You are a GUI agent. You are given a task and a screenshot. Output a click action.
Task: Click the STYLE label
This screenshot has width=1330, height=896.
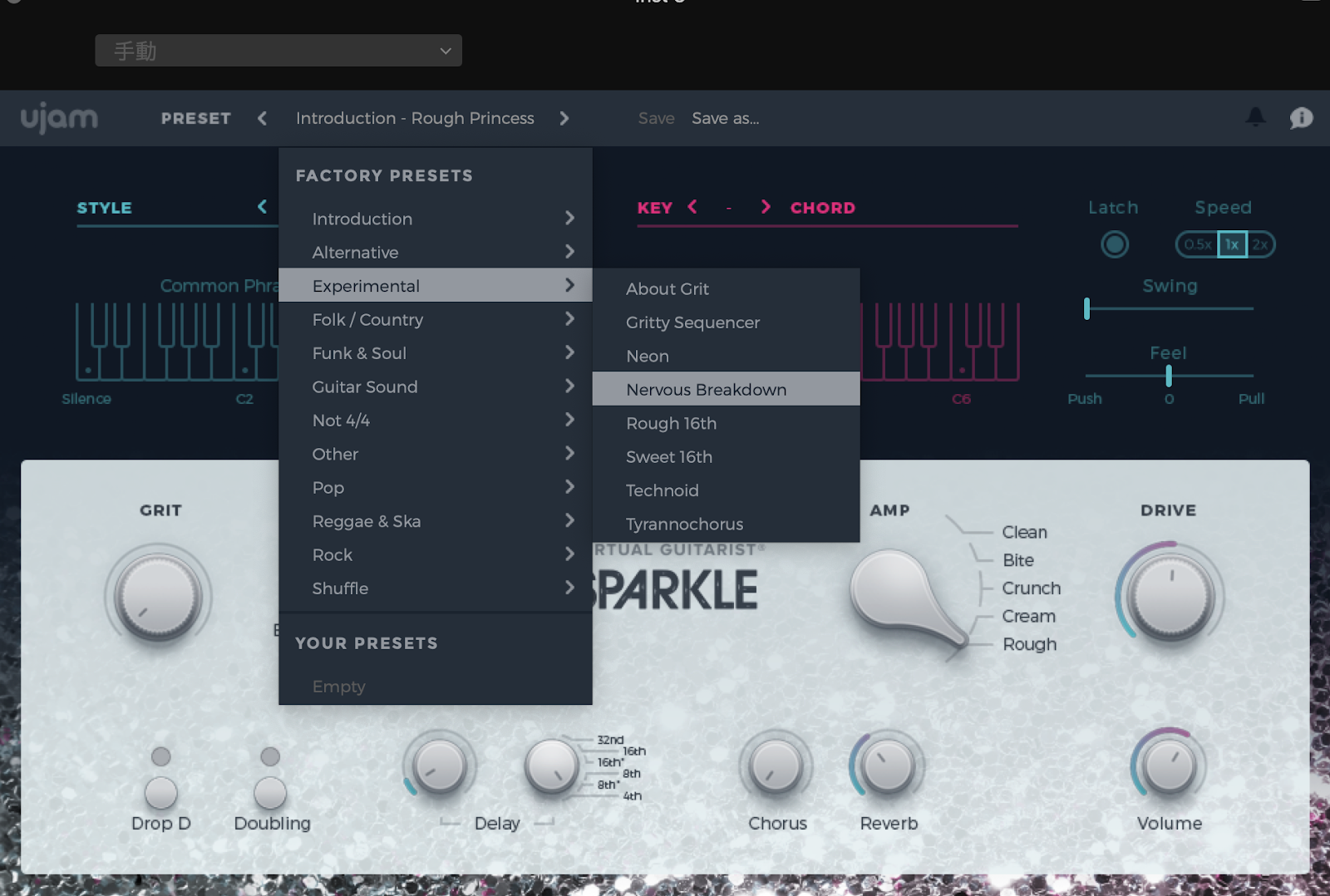point(104,208)
